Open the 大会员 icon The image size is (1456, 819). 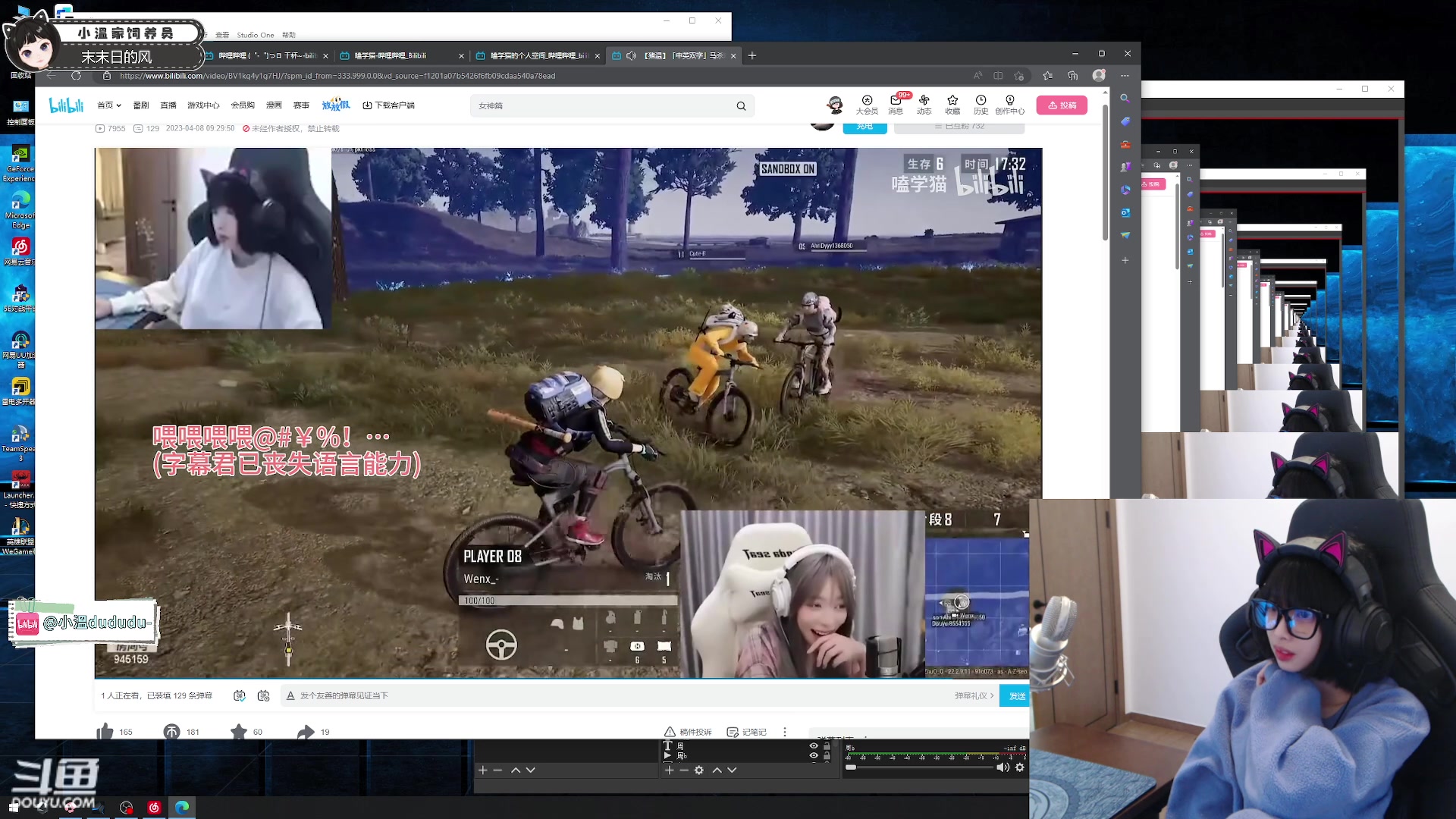[x=867, y=105]
